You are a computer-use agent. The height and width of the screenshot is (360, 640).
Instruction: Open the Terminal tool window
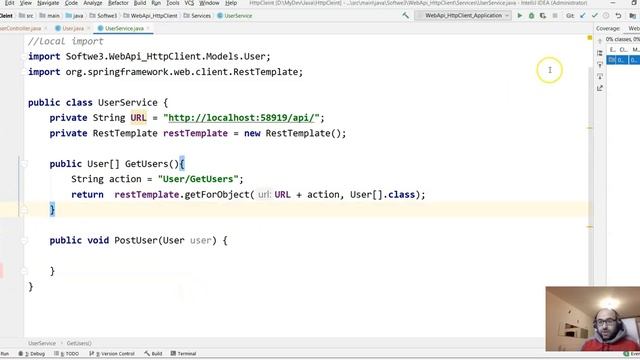[183, 353]
